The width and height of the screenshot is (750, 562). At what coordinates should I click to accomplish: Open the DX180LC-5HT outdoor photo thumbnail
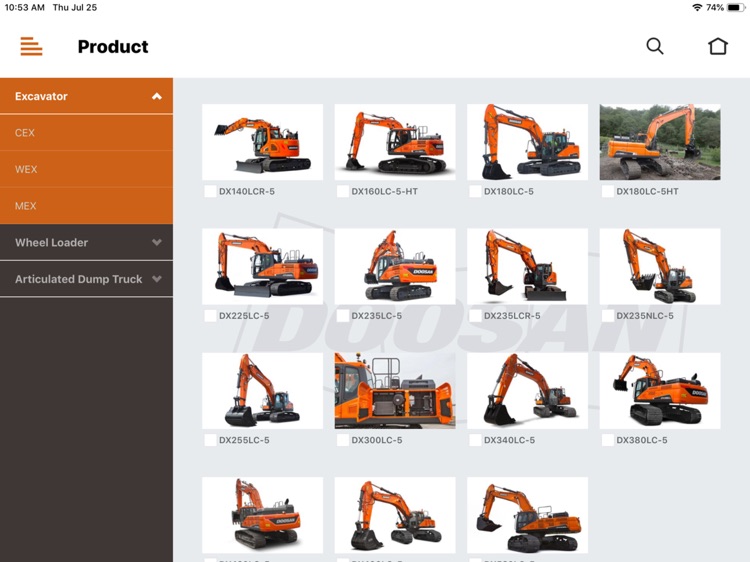[660, 142]
